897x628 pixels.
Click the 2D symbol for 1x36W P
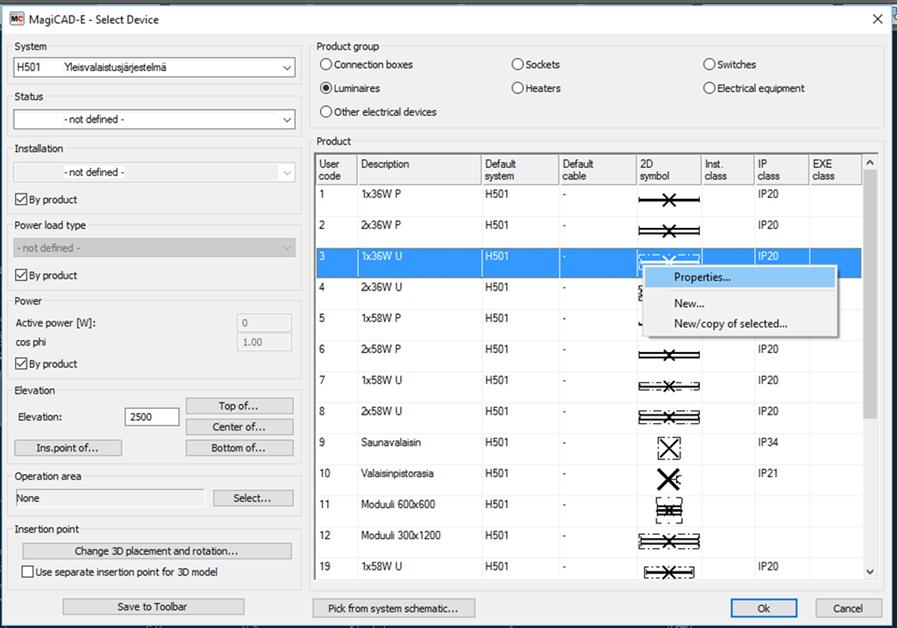coord(669,200)
